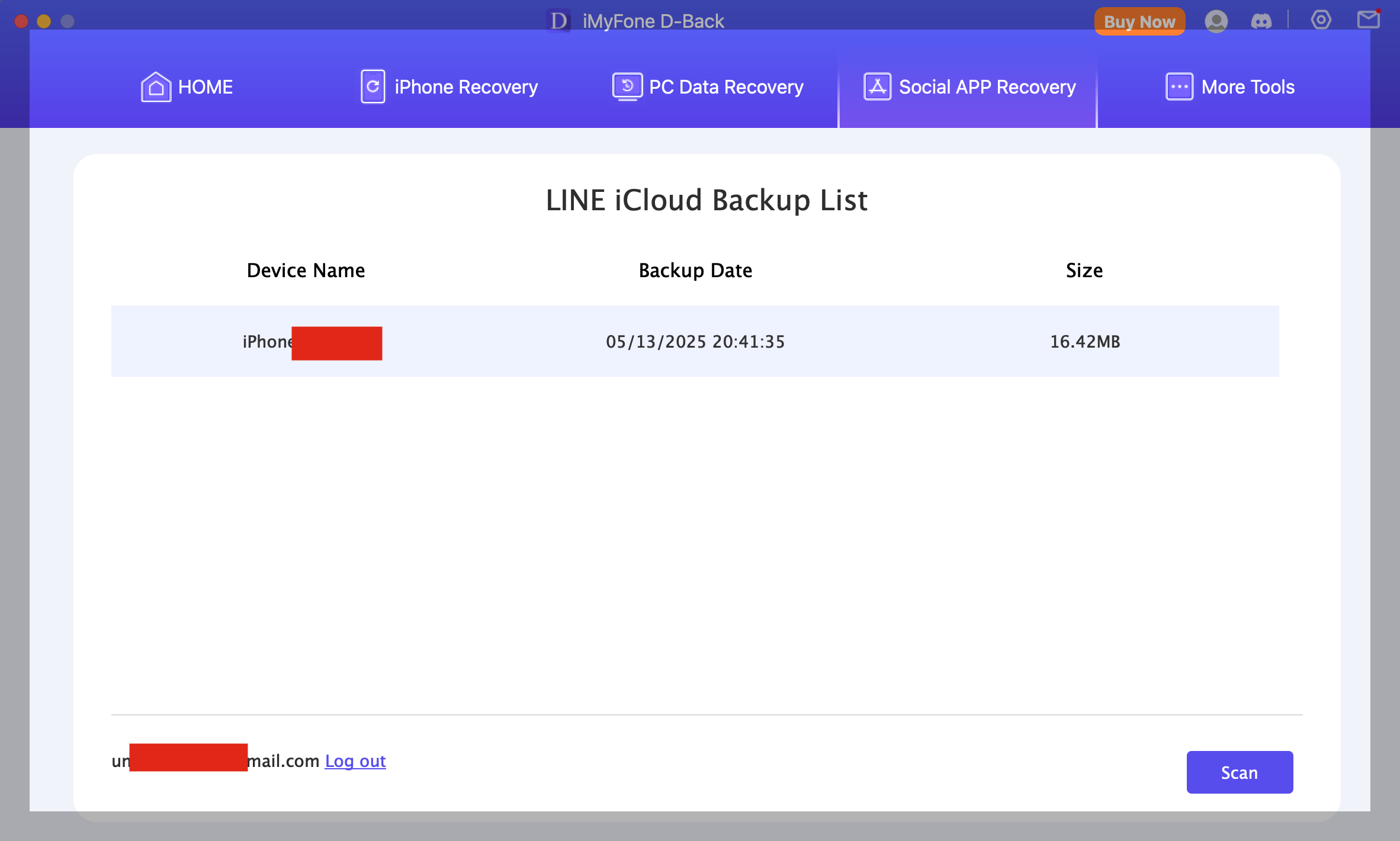Click the D-Back logo icon in title bar

pyautogui.click(x=558, y=21)
